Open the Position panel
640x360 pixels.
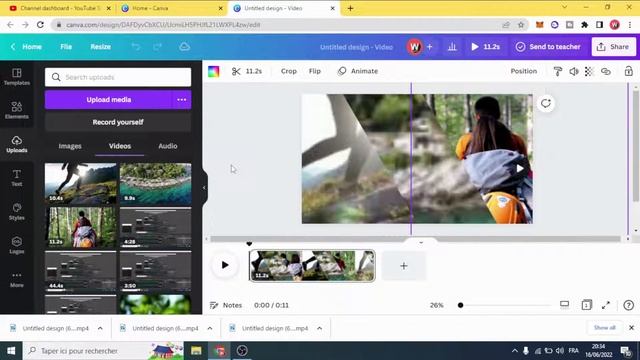524,71
